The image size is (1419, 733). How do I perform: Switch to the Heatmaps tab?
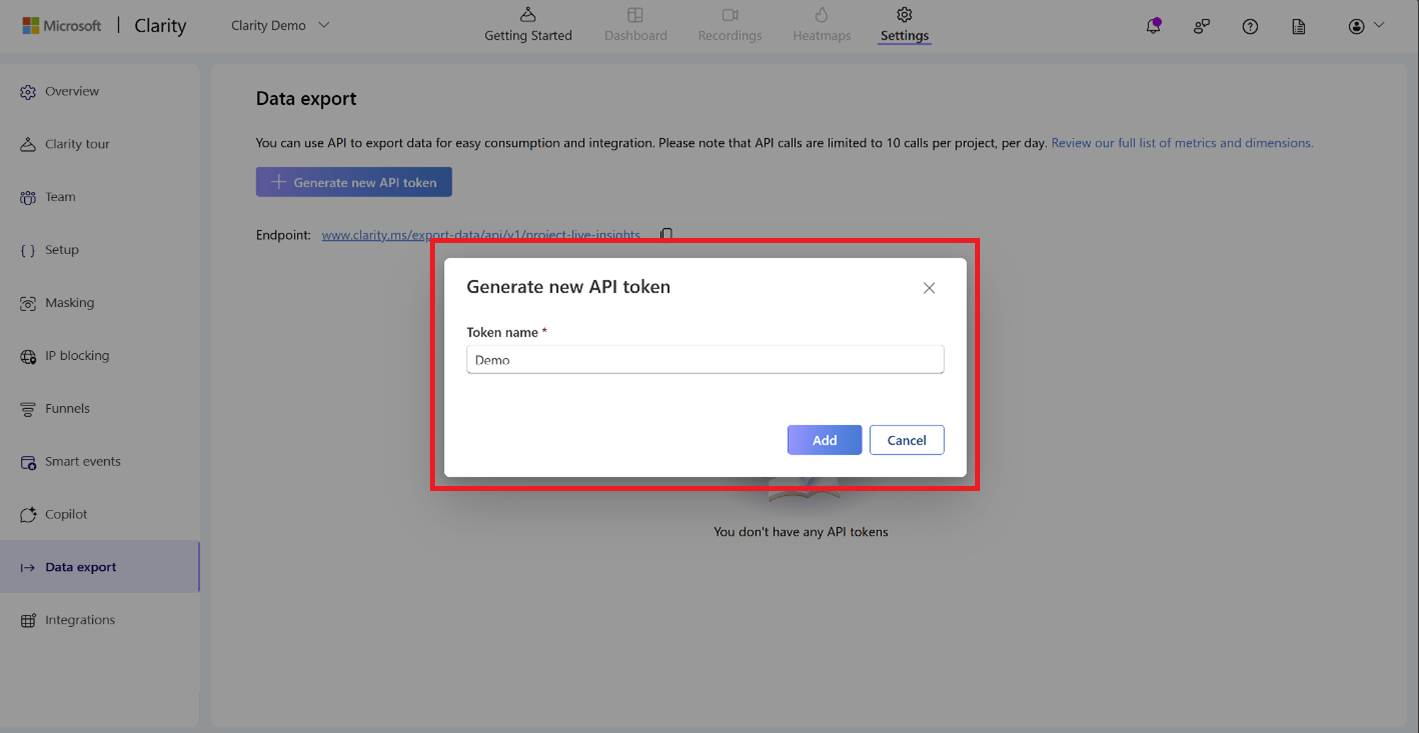(822, 26)
